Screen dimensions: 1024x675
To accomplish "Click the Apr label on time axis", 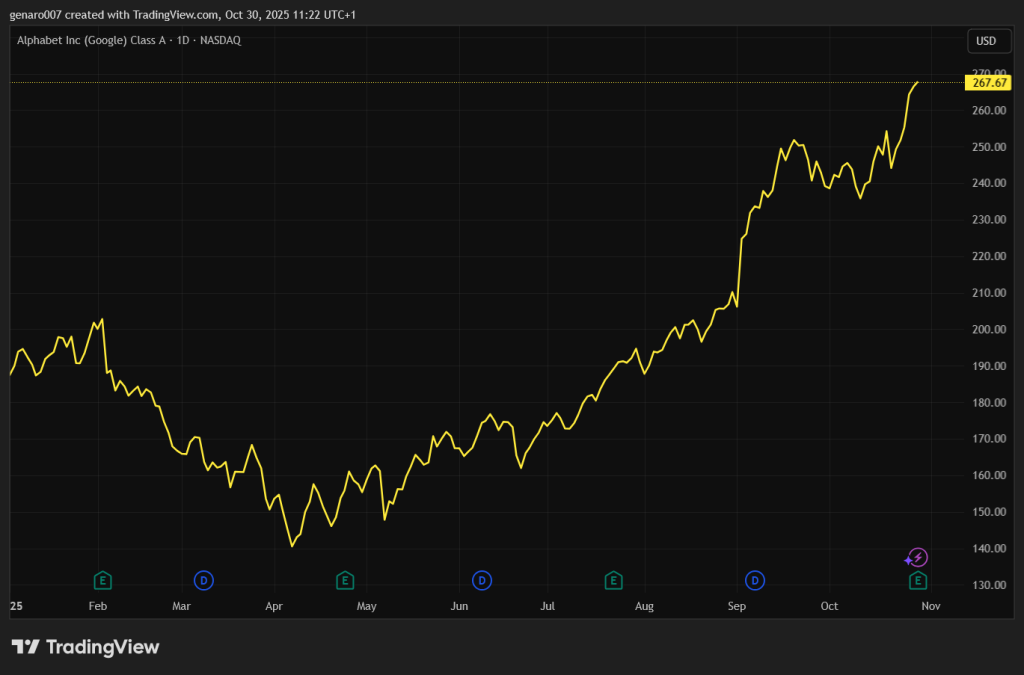I will [275, 606].
